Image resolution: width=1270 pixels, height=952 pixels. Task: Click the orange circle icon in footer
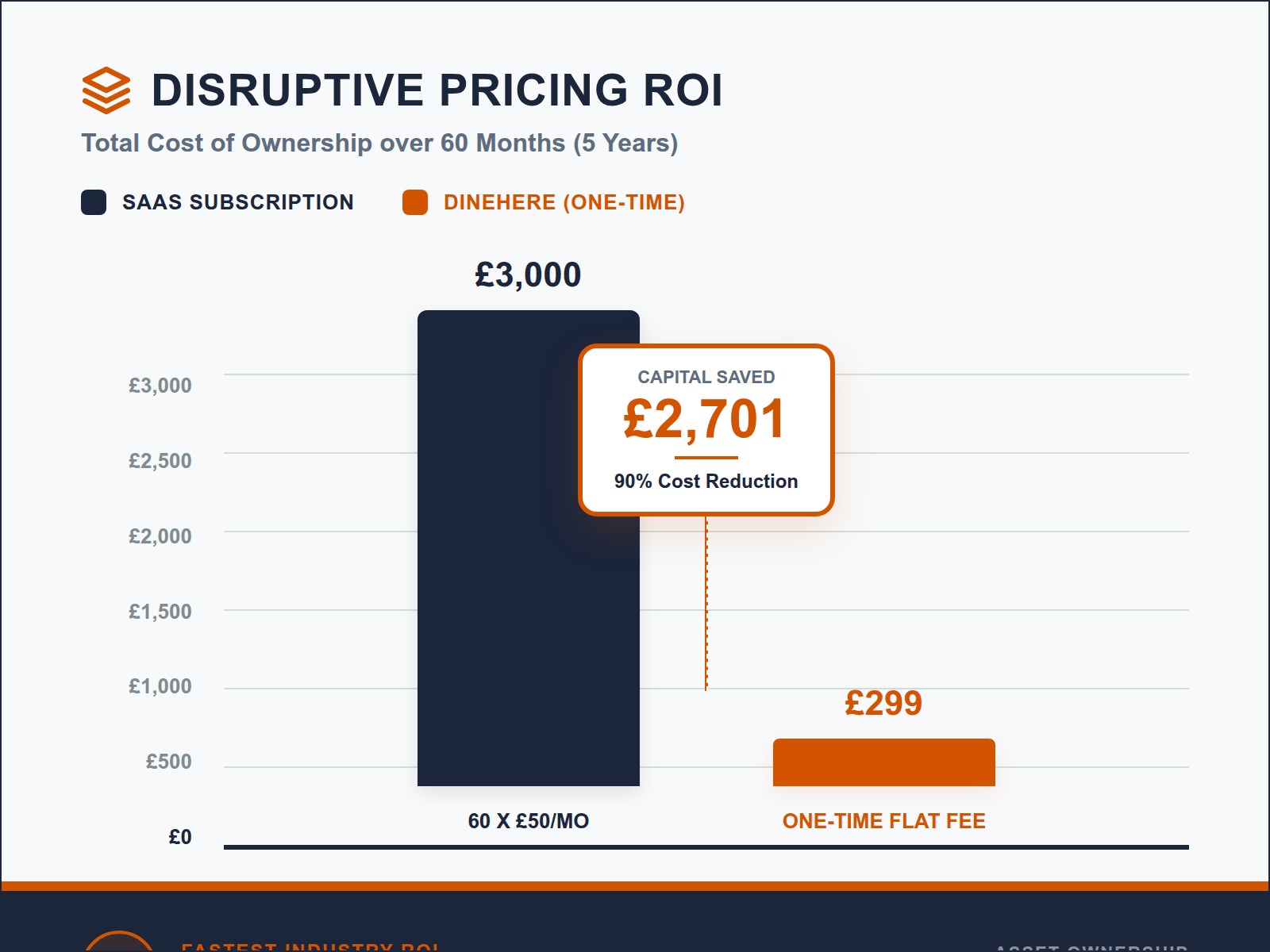[x=119, y=943]
